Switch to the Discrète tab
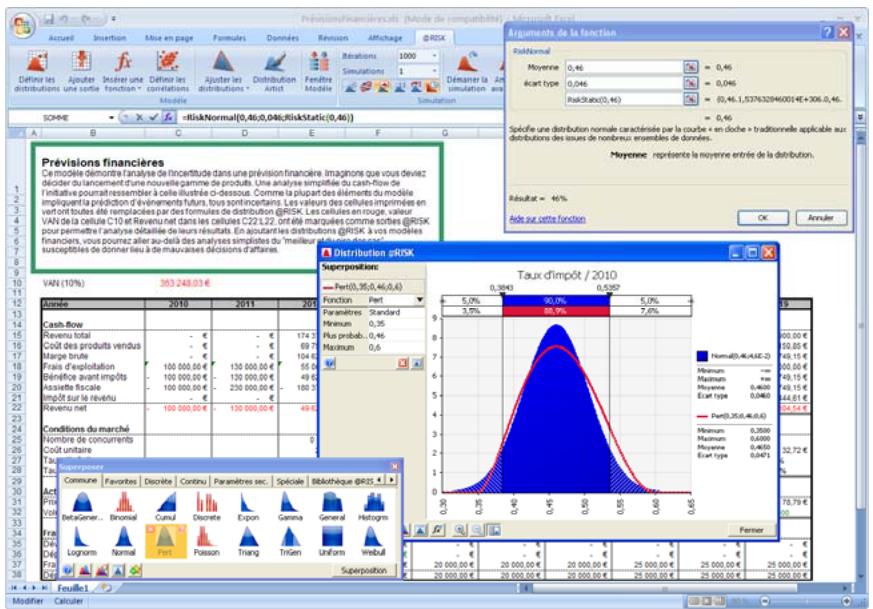This screenshot has width=873, height=609. pyautogui.click(x=158, y=481)
